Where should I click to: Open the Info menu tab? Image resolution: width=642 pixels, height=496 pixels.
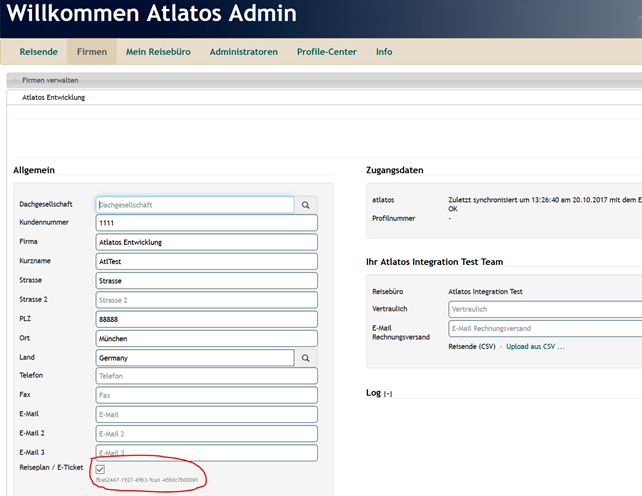tap(384, 52)
